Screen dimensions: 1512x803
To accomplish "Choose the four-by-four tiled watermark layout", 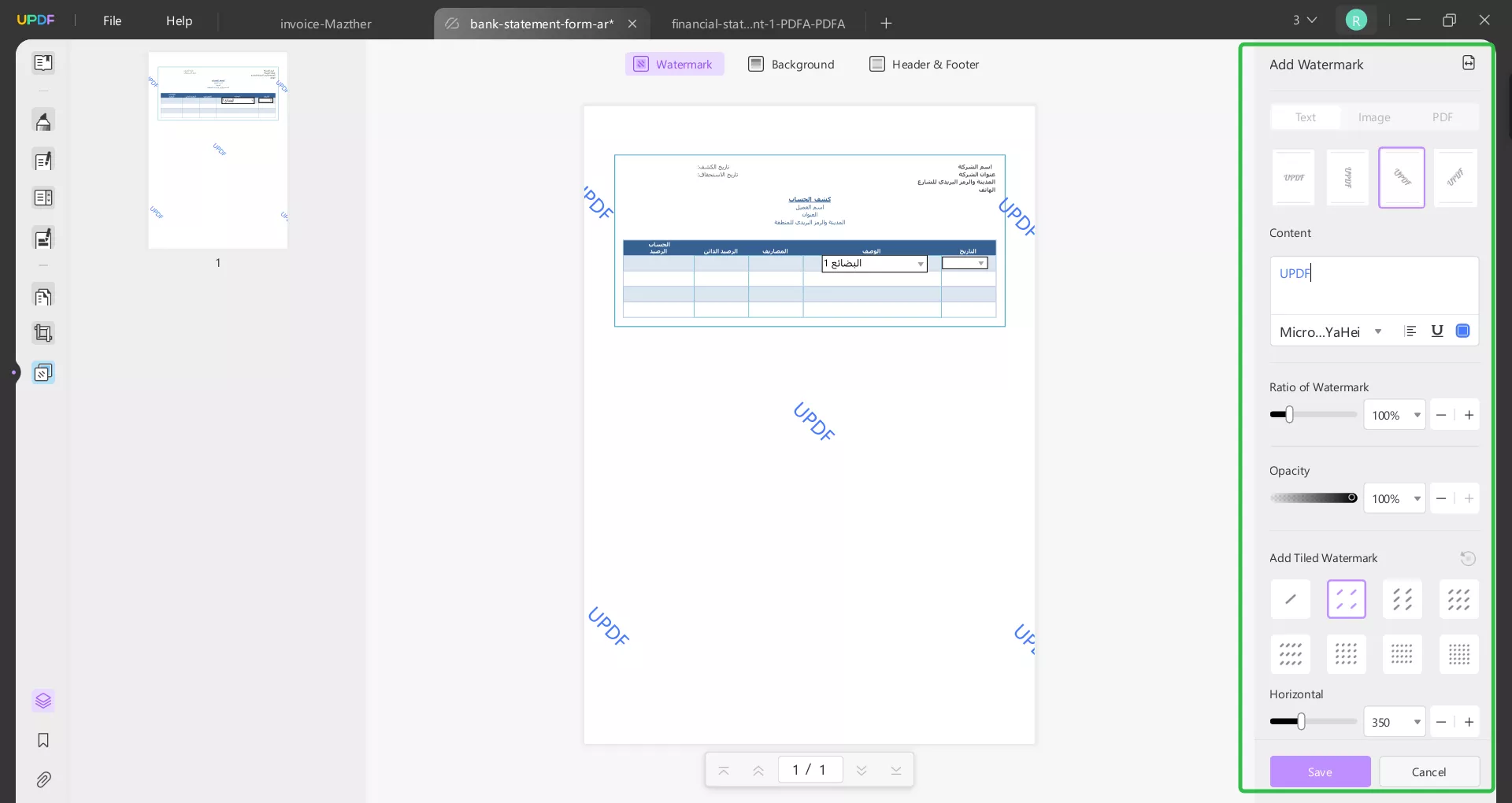I will tap(1347, 654).
